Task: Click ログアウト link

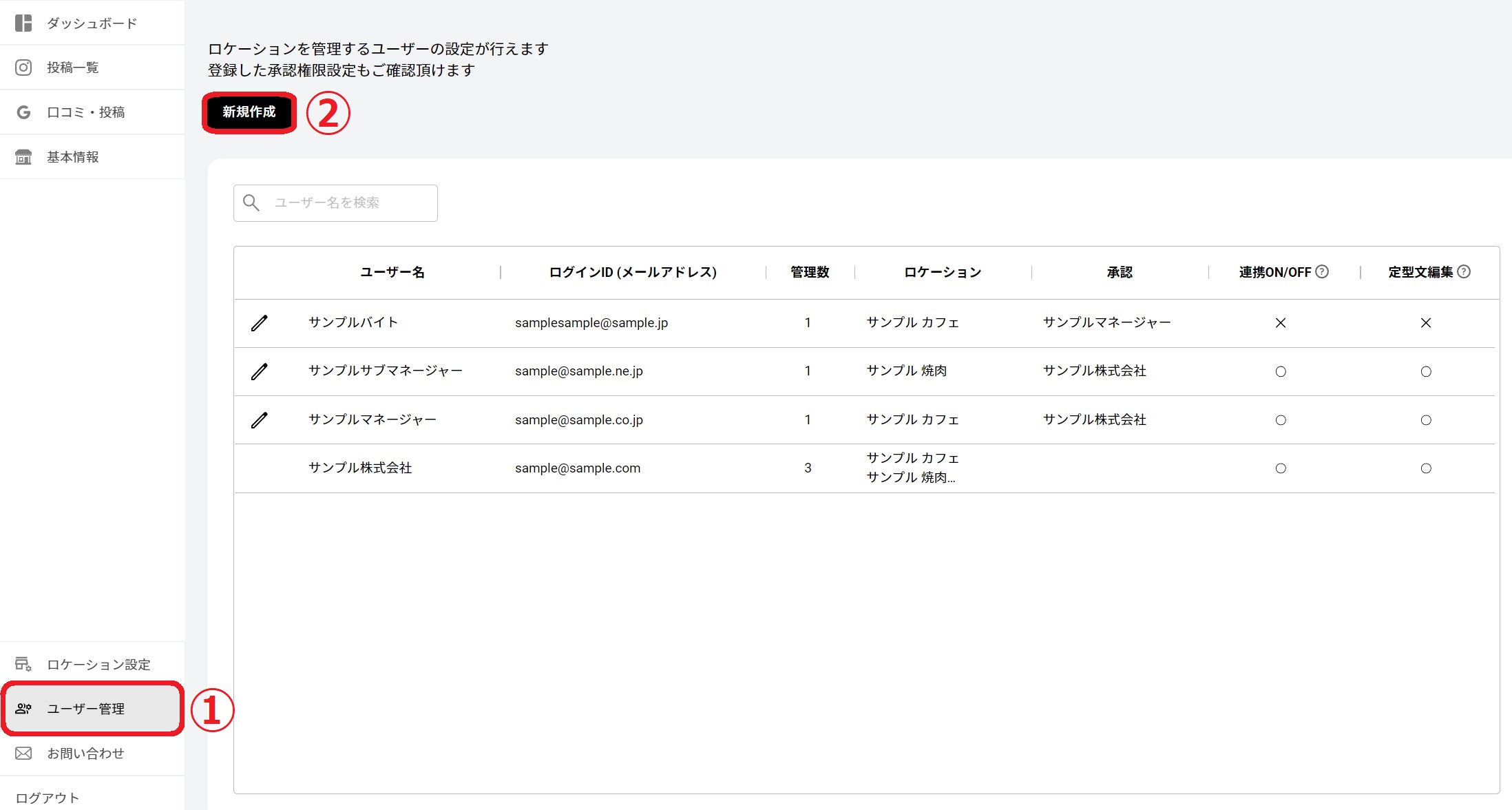Action: pos(48,798)
